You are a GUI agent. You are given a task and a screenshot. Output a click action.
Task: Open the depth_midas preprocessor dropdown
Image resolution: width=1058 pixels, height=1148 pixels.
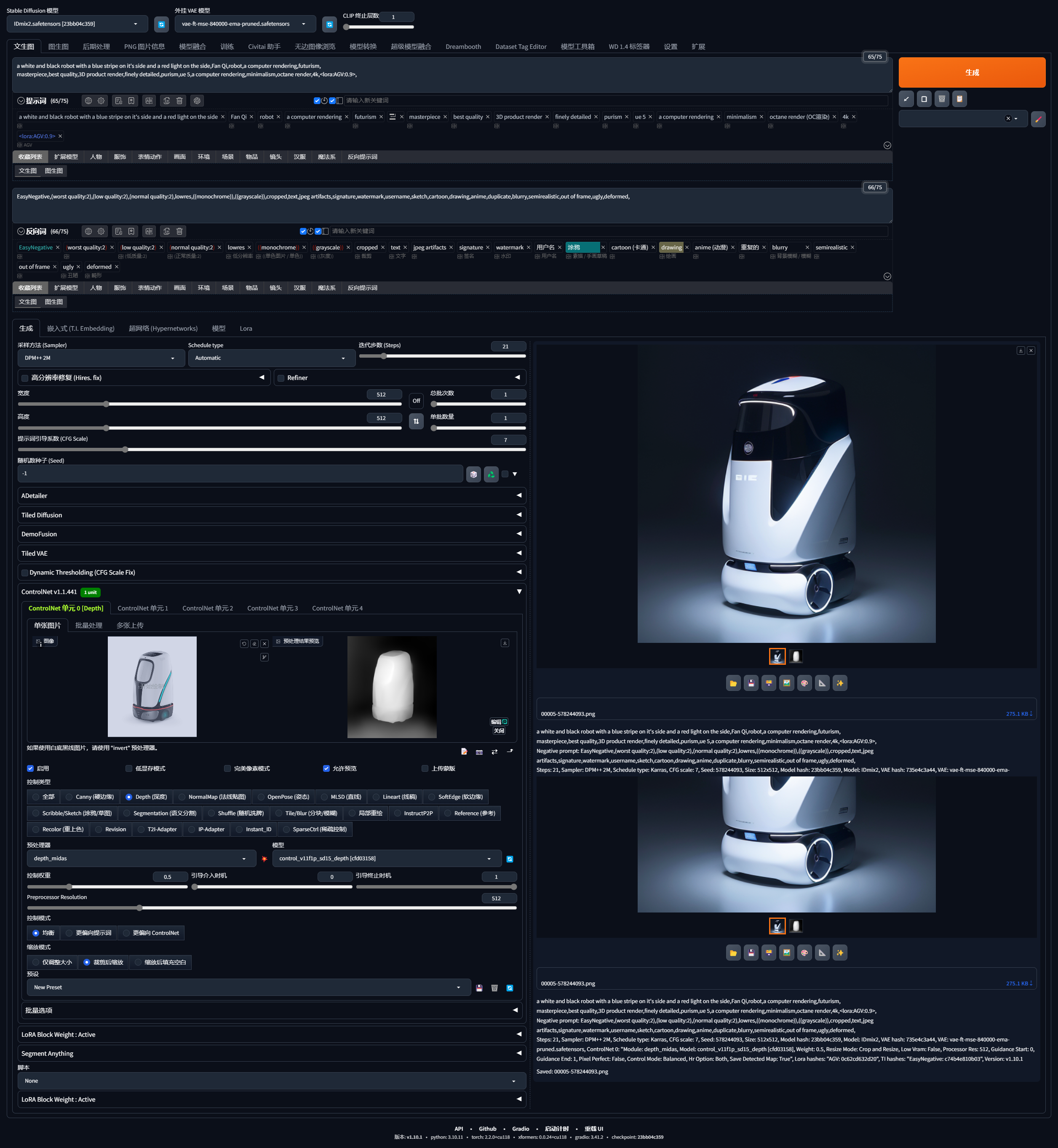point(141,858)
